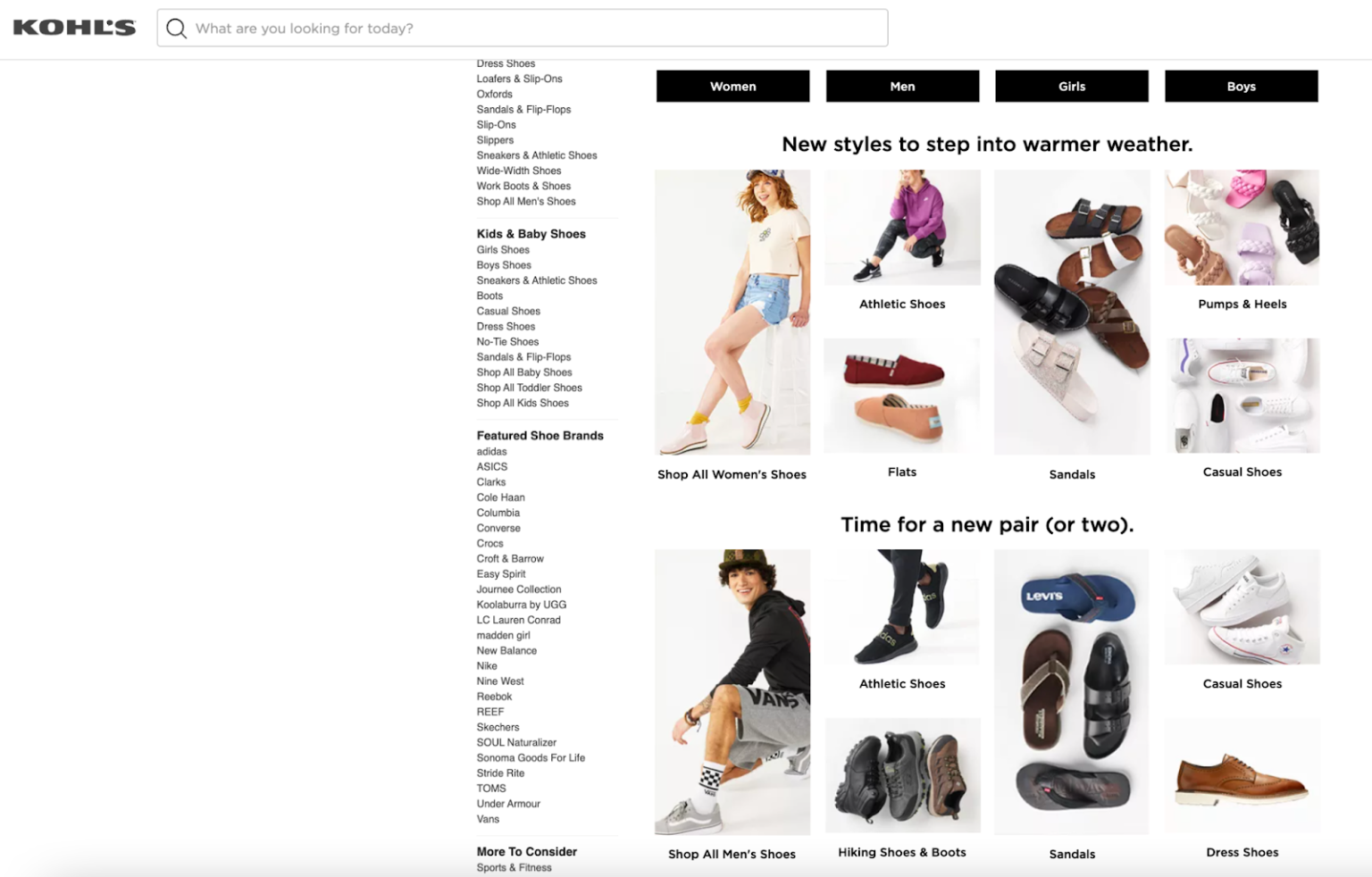This screenshot has height=877, width=1372.
Task: Select men's Dress Shoes thumbnail
Action: click(x=1242, y=775)
